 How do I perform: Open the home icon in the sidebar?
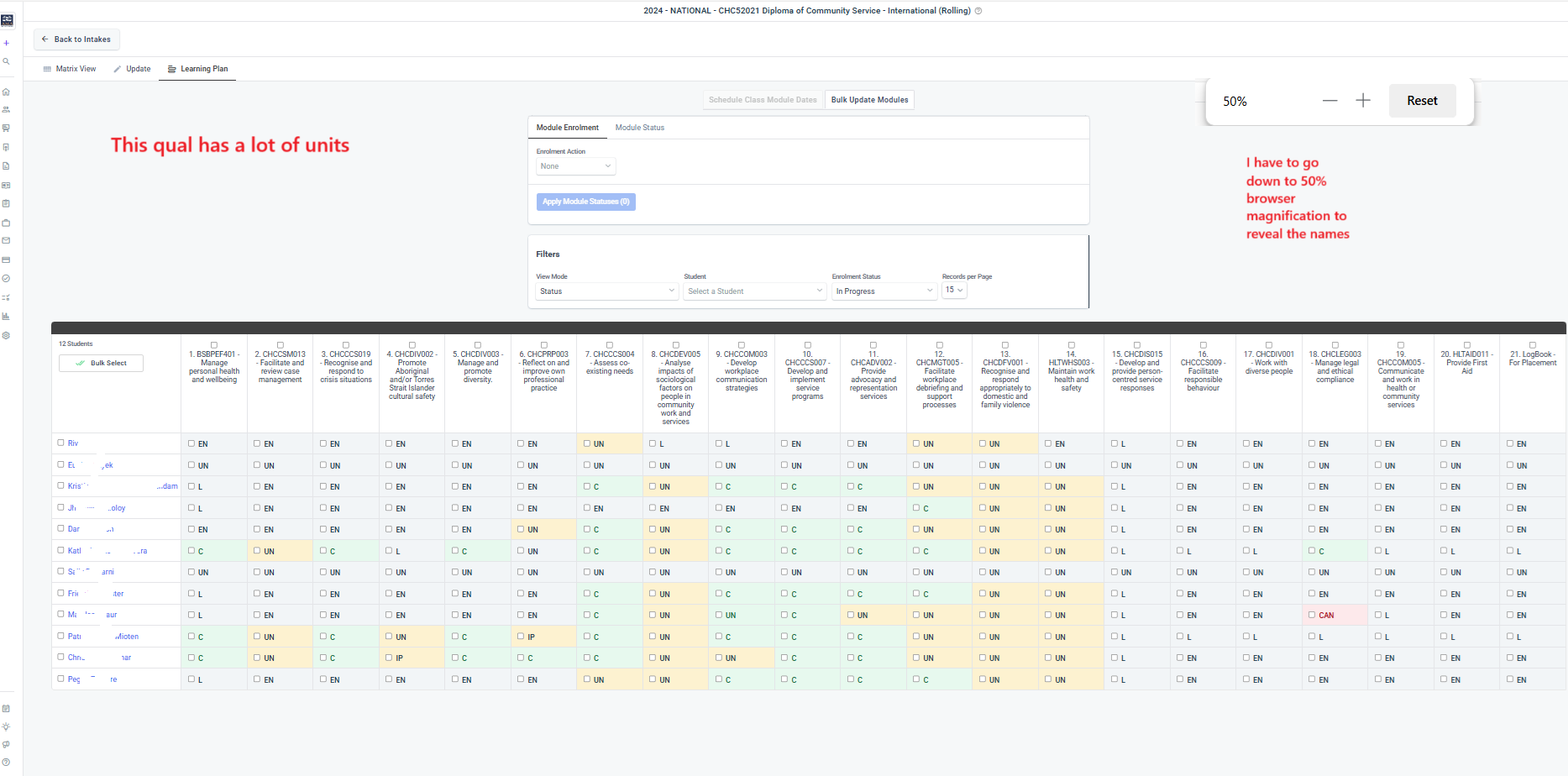click(6, 92)
